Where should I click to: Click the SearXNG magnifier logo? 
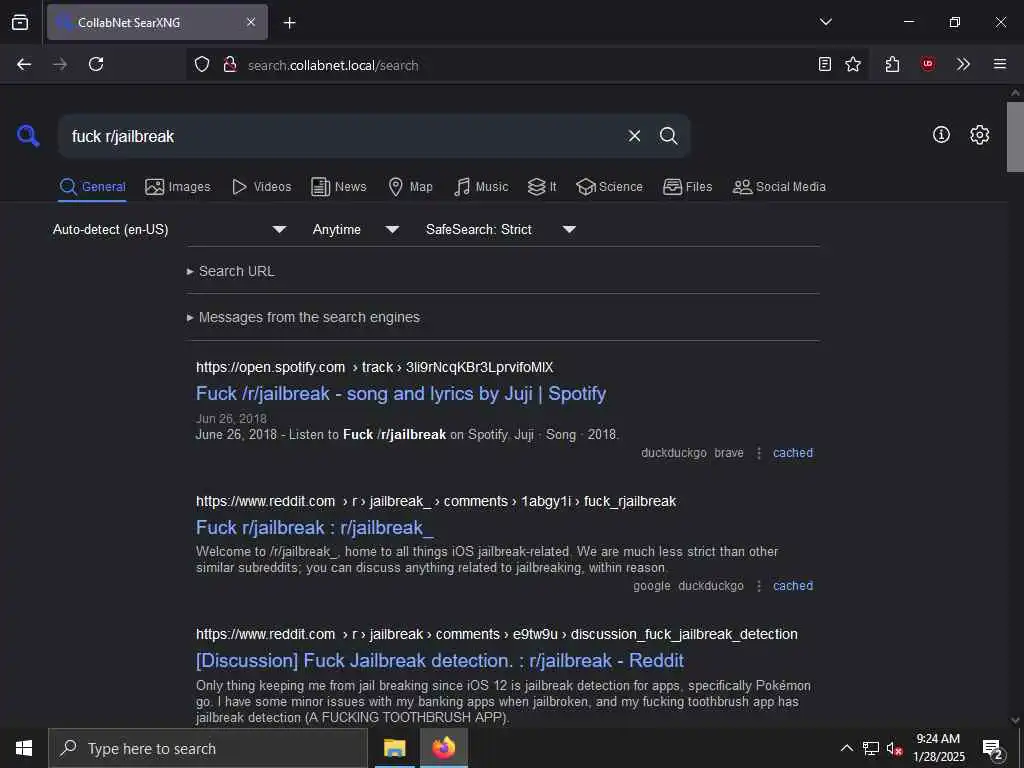(28, 136)
